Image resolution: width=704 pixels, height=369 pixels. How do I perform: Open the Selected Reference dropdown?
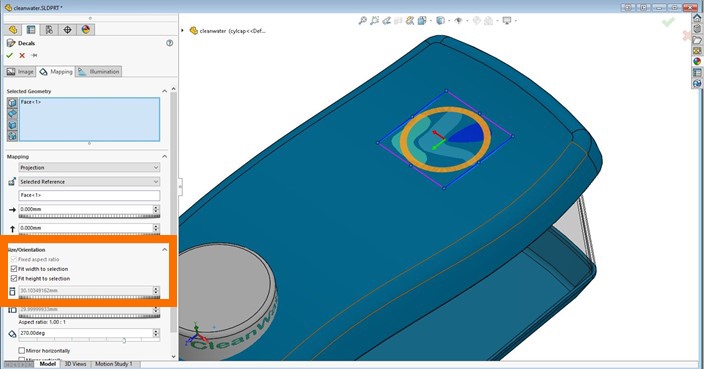coord(89,182)
